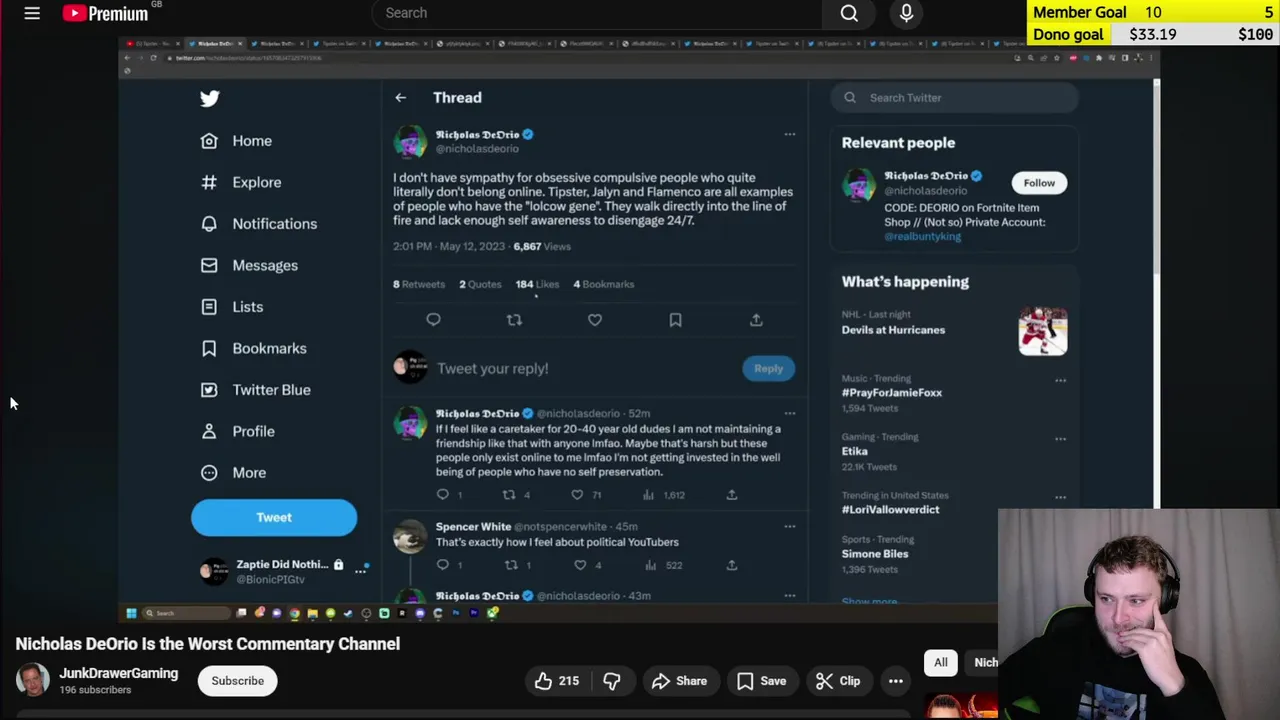Open Bookmarks in Twitter sidebar

tap(253, 349)
